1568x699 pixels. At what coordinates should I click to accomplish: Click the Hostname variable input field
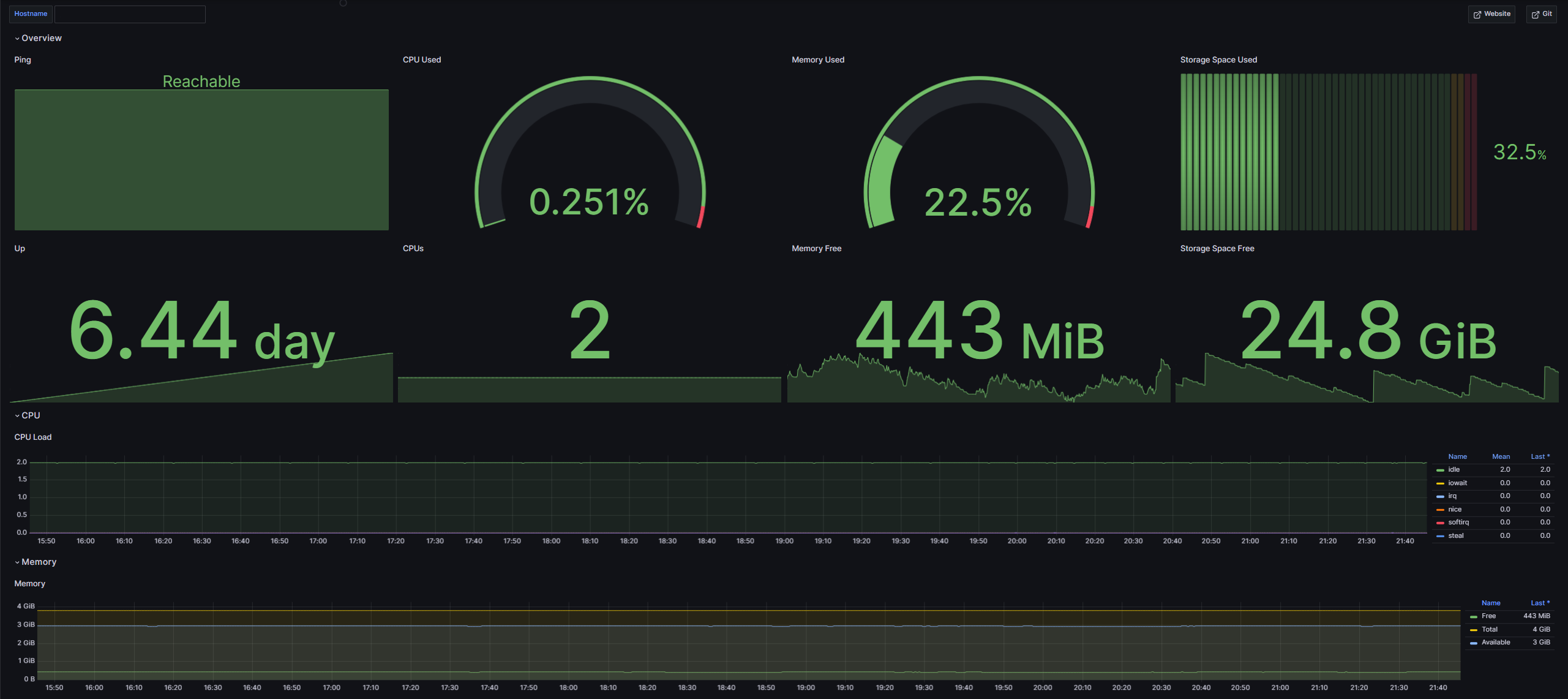click(130, 14)
